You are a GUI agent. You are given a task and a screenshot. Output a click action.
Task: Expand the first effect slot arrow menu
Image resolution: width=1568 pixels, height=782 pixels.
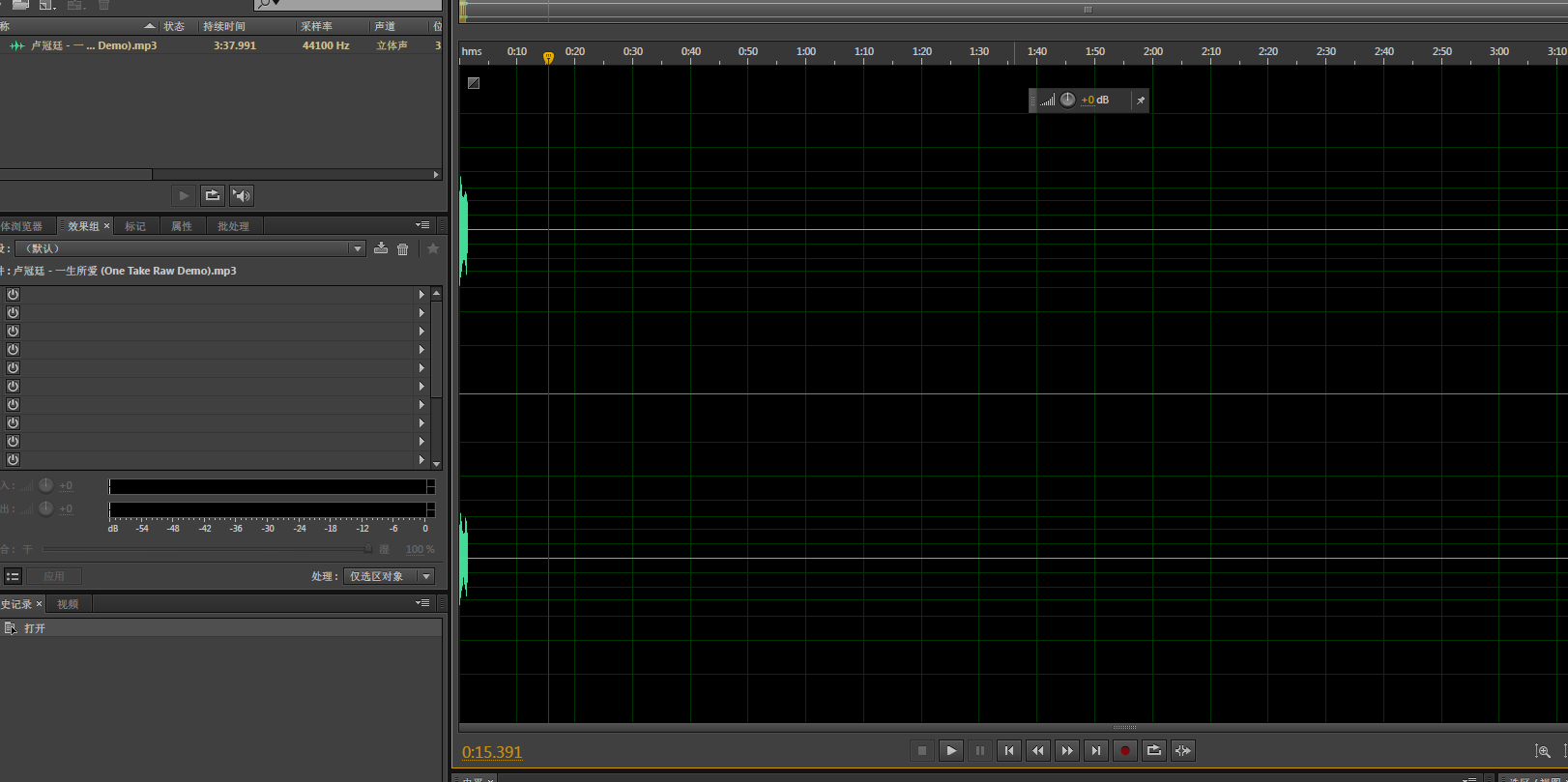[421, 295]
